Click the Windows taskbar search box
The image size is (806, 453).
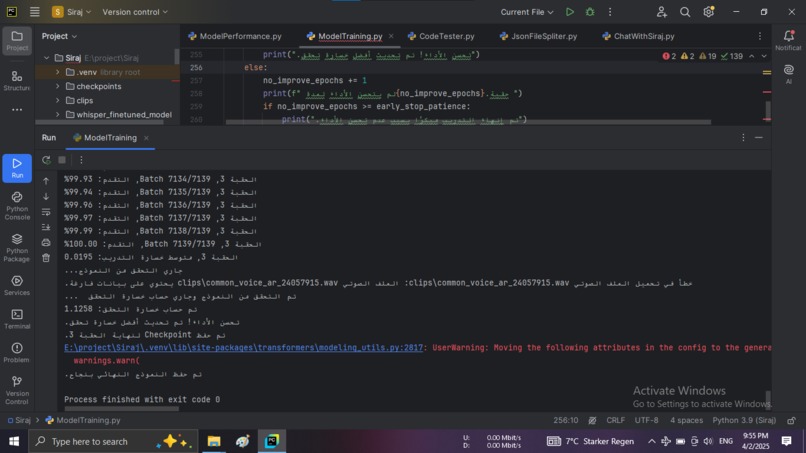tap(113, 441)
